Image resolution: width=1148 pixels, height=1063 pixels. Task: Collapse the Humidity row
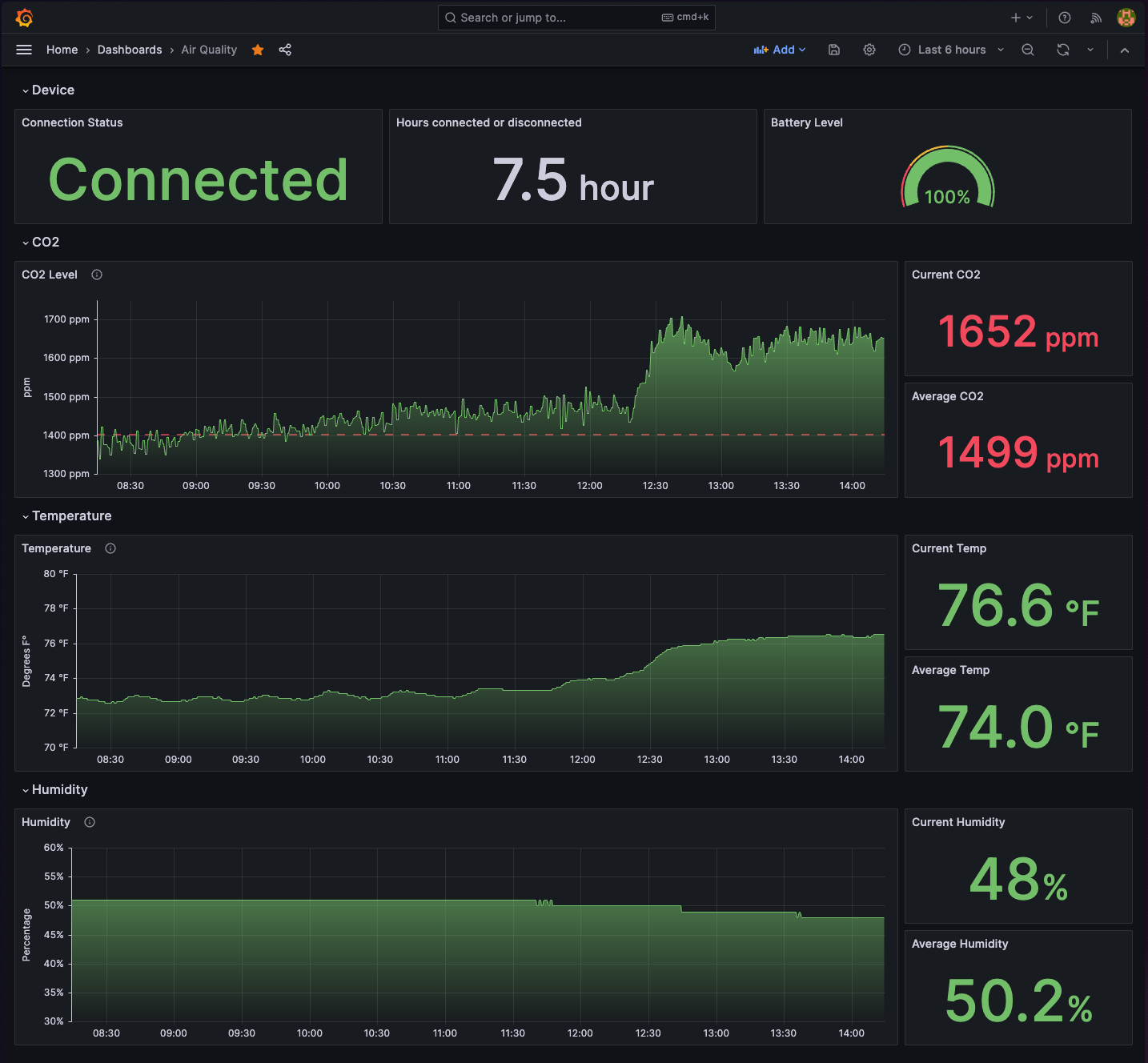pyautogui.click(x=54, y=790)
